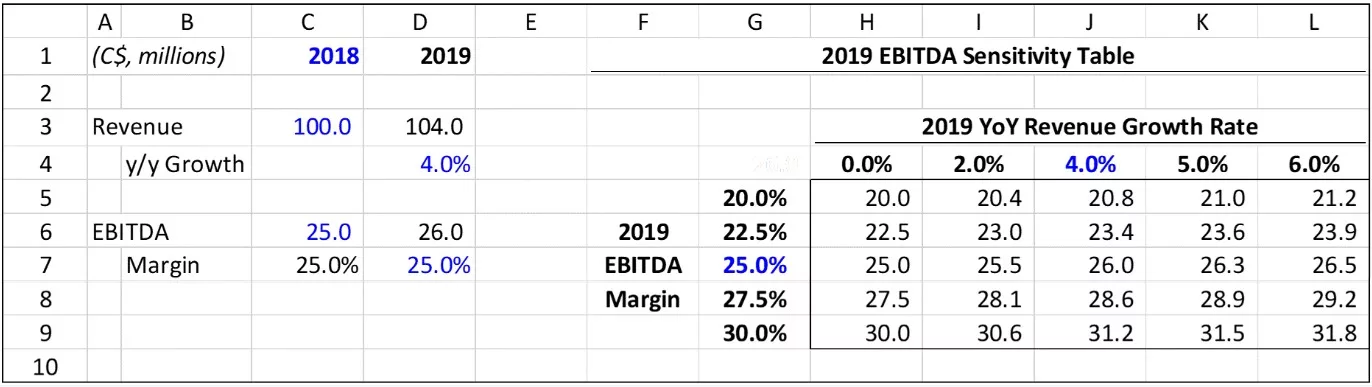Select the column L header
The width and height of the screenshot is (1372, 387).
point(1314,19)
